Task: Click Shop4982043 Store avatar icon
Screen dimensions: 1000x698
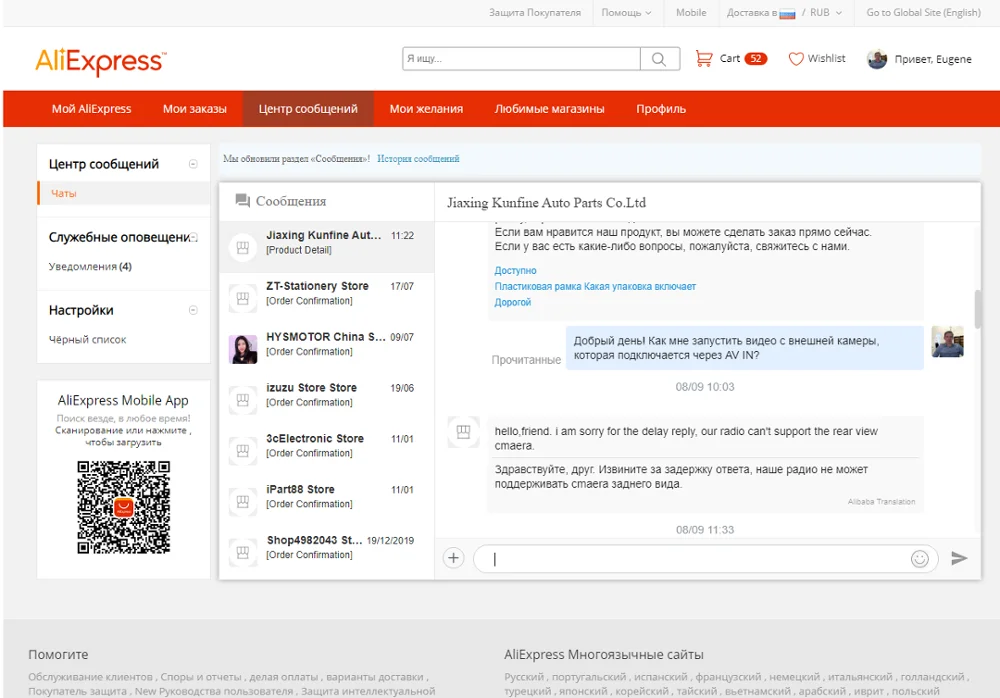Action: coord(243,553)
